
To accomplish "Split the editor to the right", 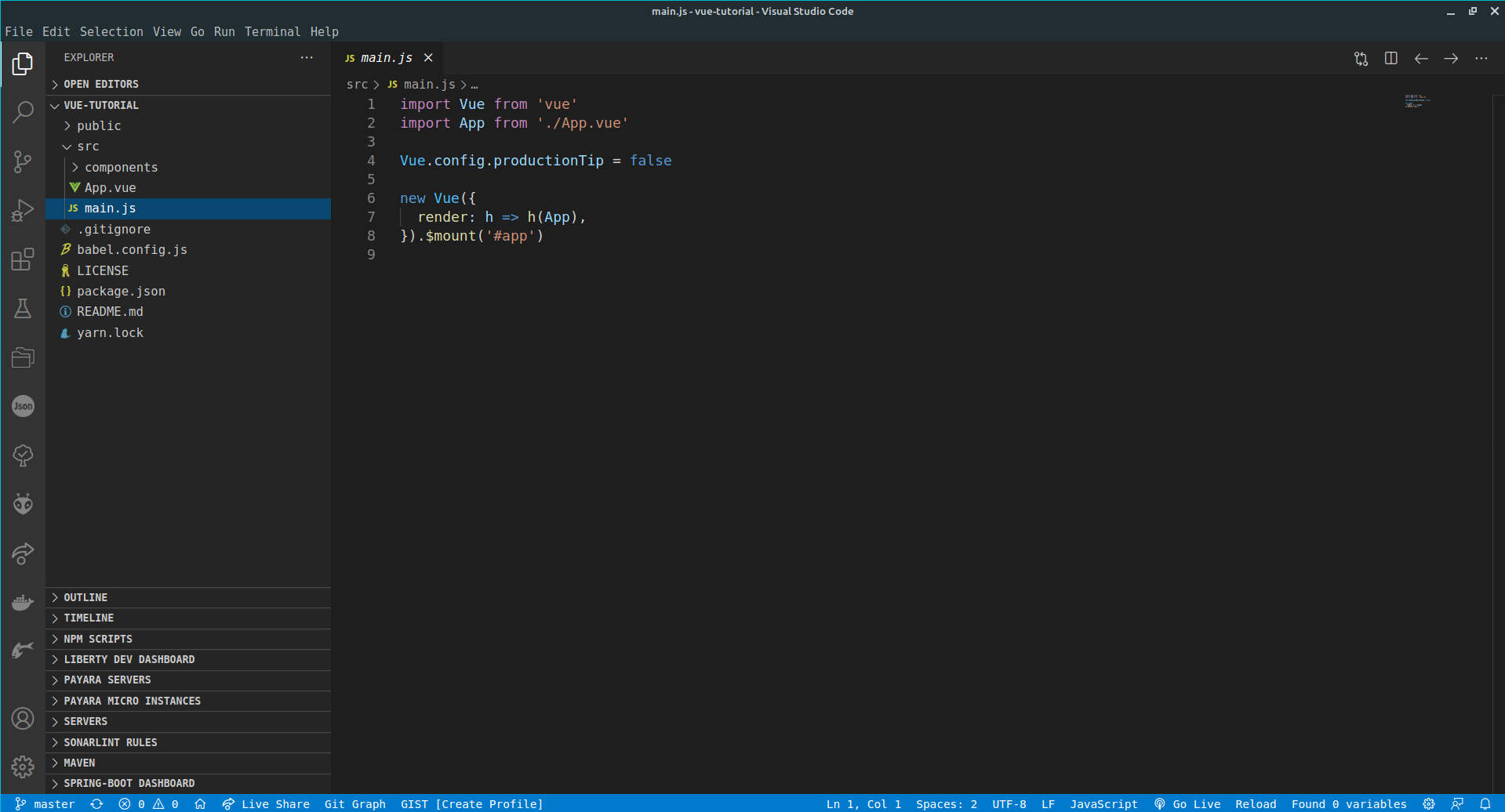I will coord(1390,59).
